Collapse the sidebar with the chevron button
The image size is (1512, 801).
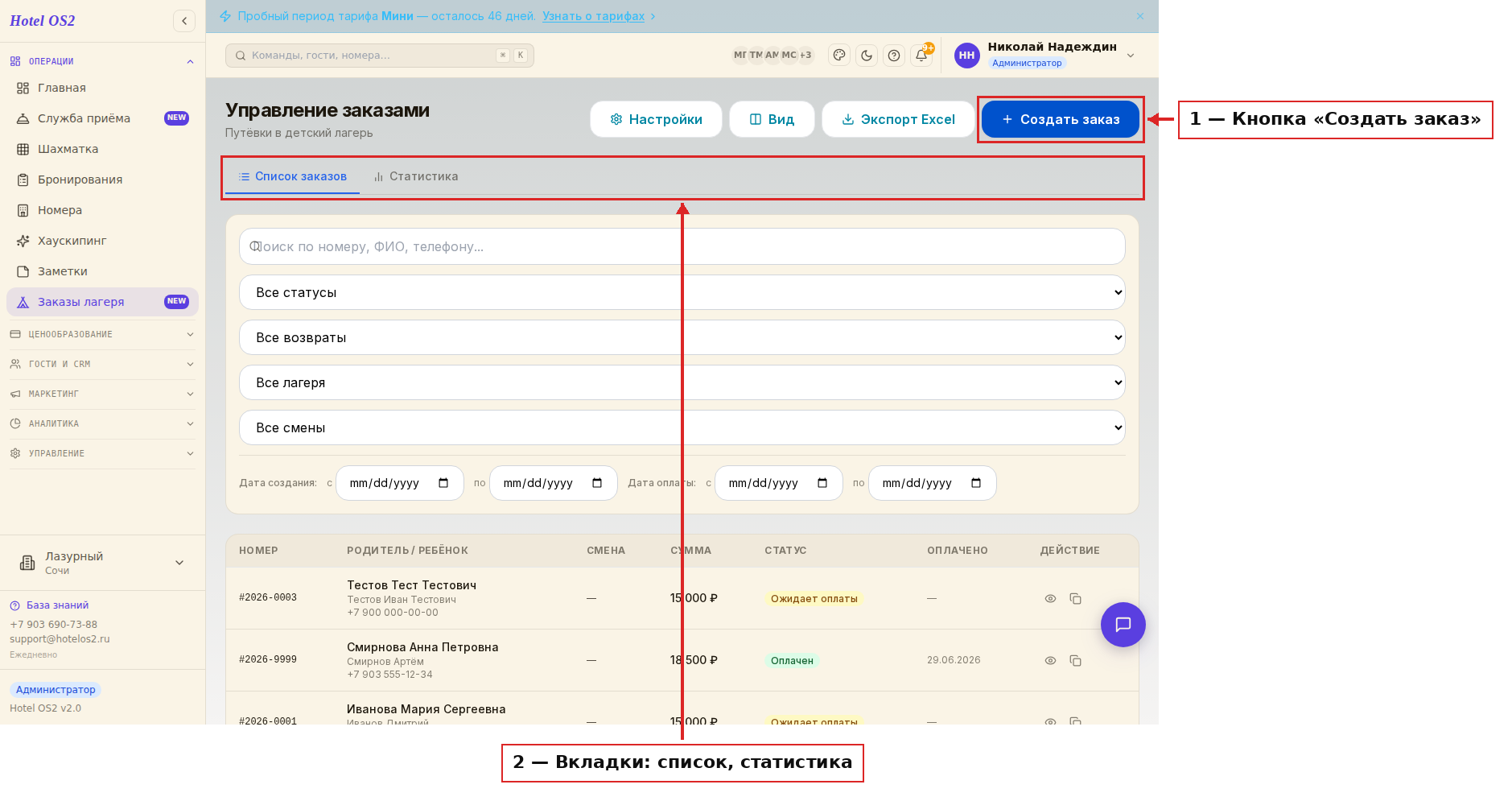(x=184, y=21)
